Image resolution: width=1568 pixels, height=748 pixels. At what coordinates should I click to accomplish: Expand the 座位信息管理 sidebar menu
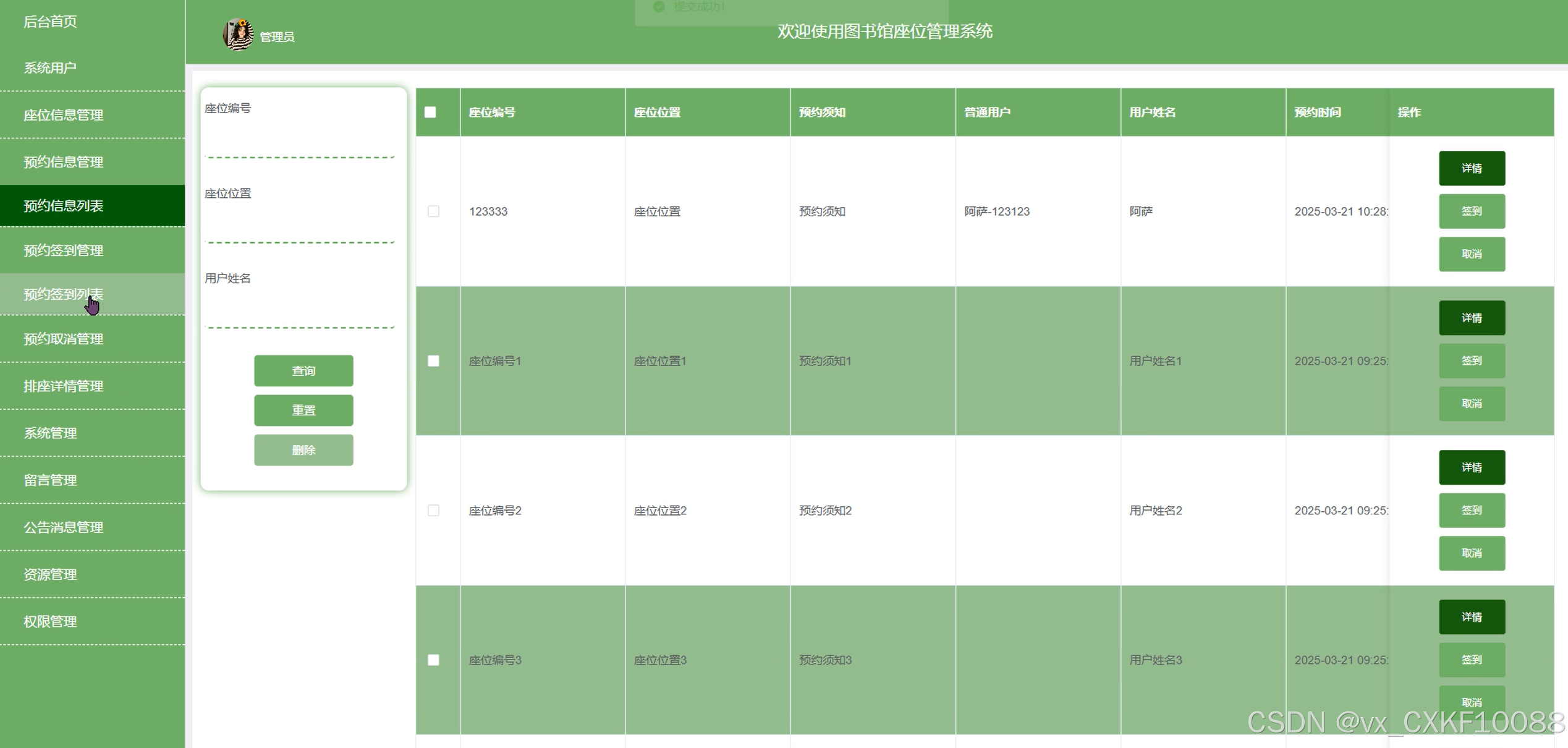pyautogui.click(x=64, y=115)
